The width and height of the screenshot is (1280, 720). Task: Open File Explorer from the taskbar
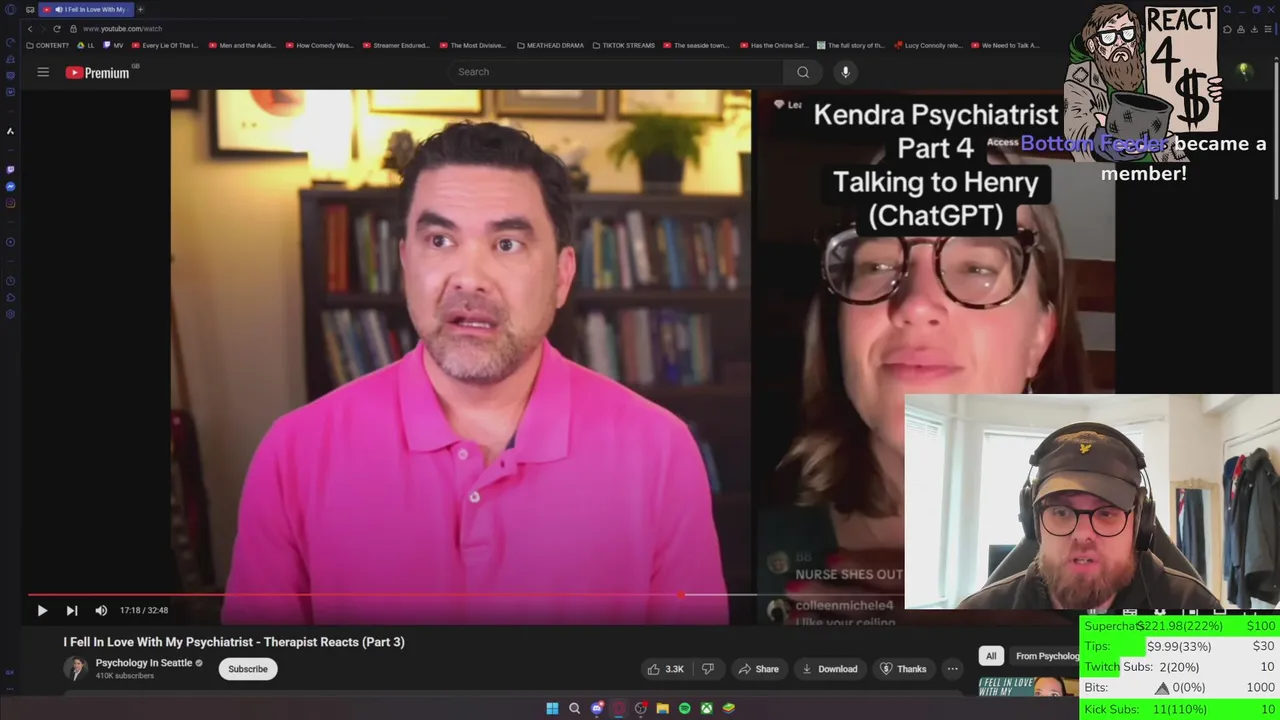662,708
